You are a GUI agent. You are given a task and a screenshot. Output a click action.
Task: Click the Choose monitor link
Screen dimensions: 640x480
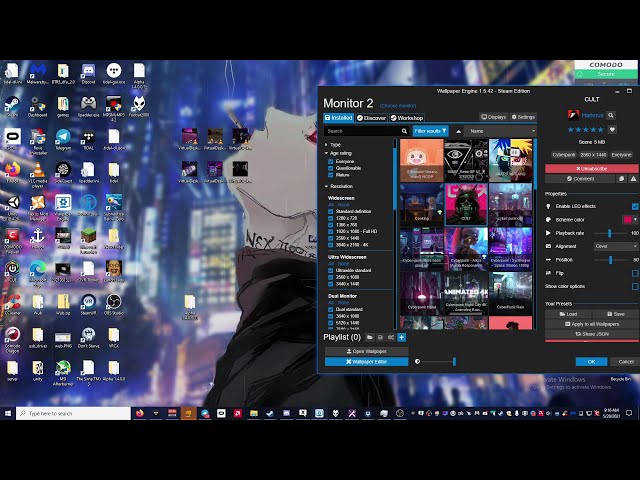point(398,106)
